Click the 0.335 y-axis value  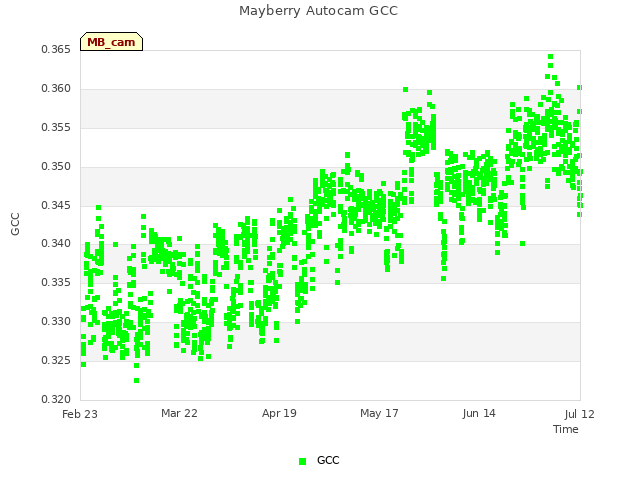[x=56, y=282]
